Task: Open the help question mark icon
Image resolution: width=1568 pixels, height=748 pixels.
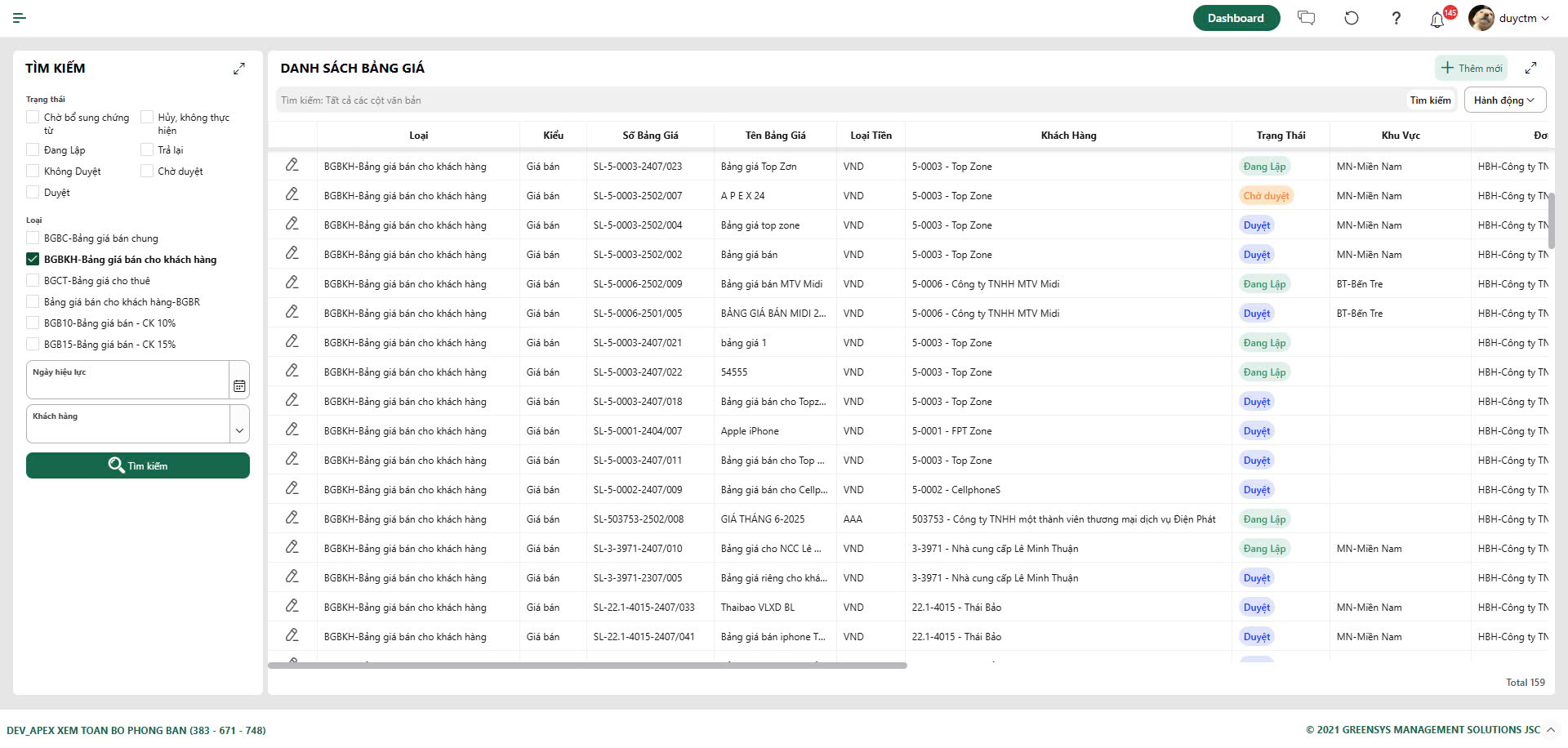Action: tap(1396, 18)
